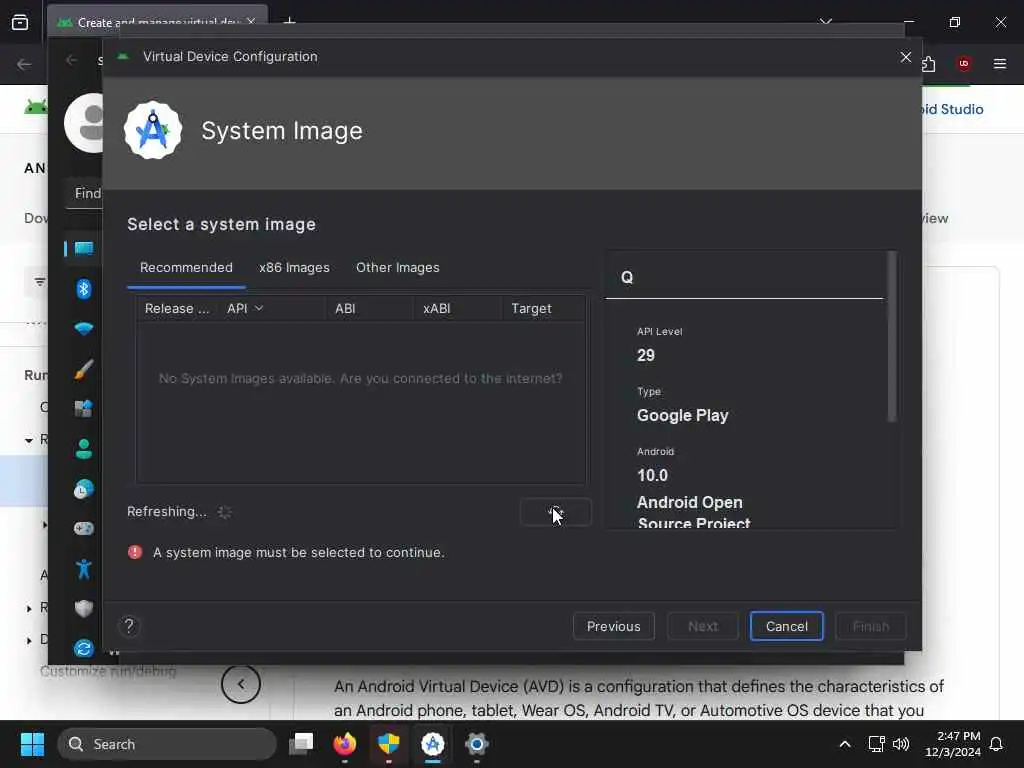Click the refresh button near the cursor
Screen dimensions: 1024x768
pyautogui.click(x=556, y=512)
